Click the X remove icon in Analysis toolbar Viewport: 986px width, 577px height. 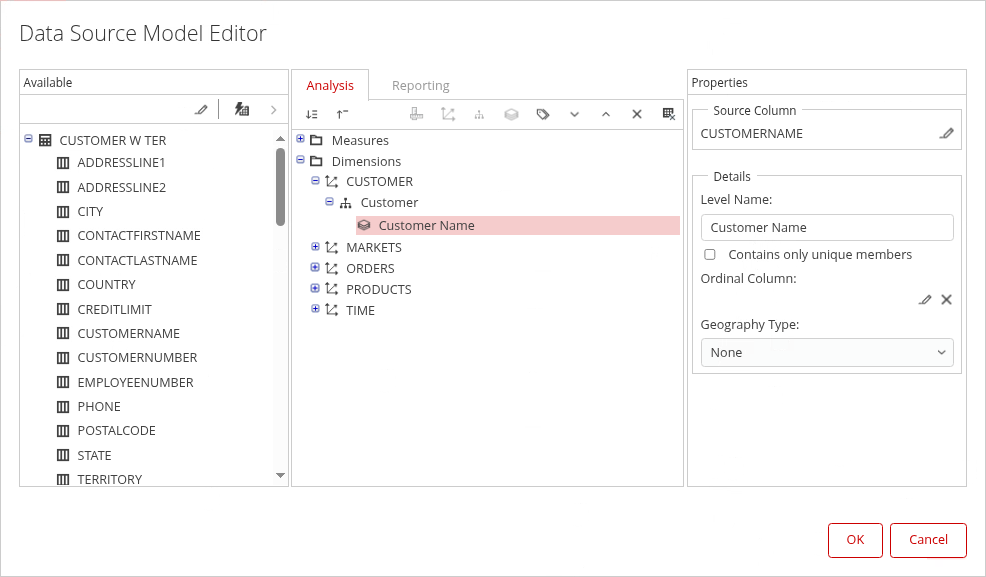(x=637, y=114)
